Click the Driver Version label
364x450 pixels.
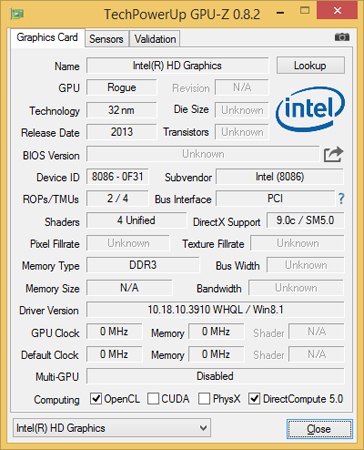[49, 310]
